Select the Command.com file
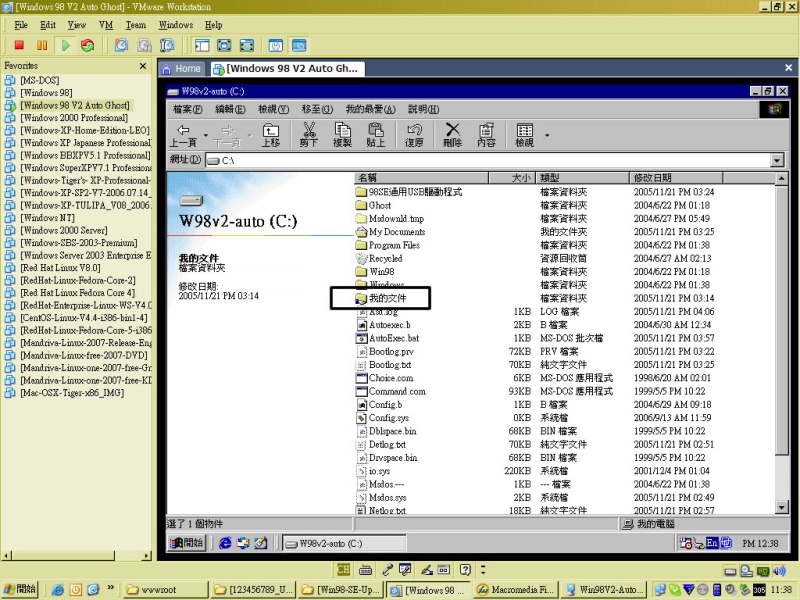 391,391
